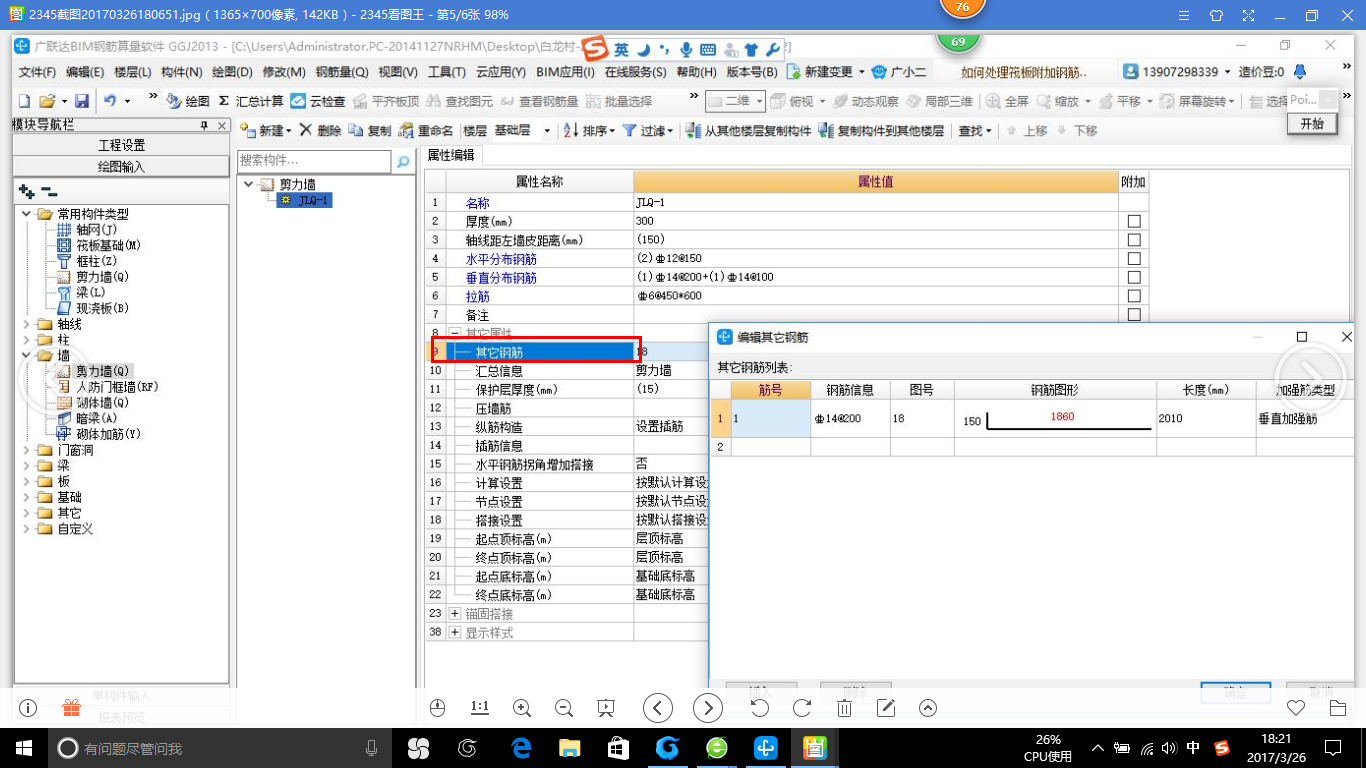Click the 重命名 button
Screen dimensions: 1366x768
pos(426,131)
